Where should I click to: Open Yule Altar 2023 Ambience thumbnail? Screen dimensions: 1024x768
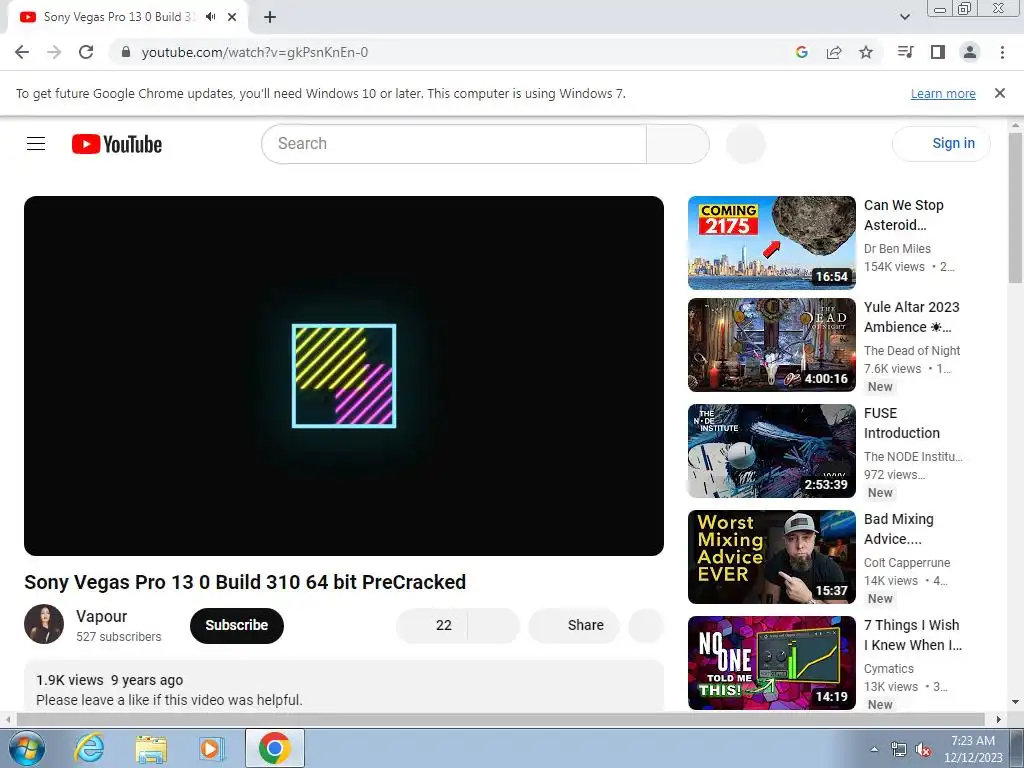point(772,345)
